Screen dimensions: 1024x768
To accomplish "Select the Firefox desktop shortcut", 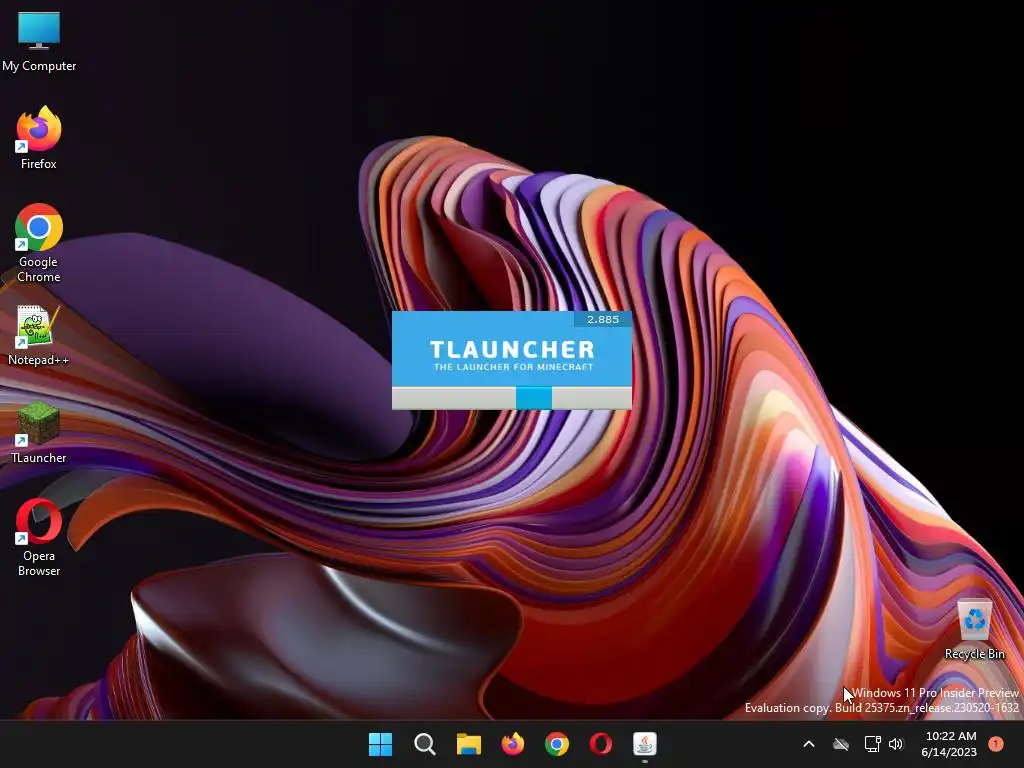I will [39, 138].
